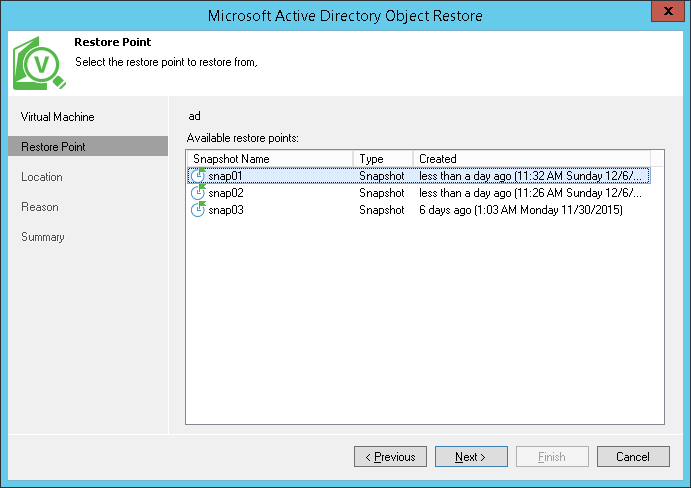Click the snap01 snapshot icon
The height and width of the screenshot is (488, 691).
coord(197,176)
